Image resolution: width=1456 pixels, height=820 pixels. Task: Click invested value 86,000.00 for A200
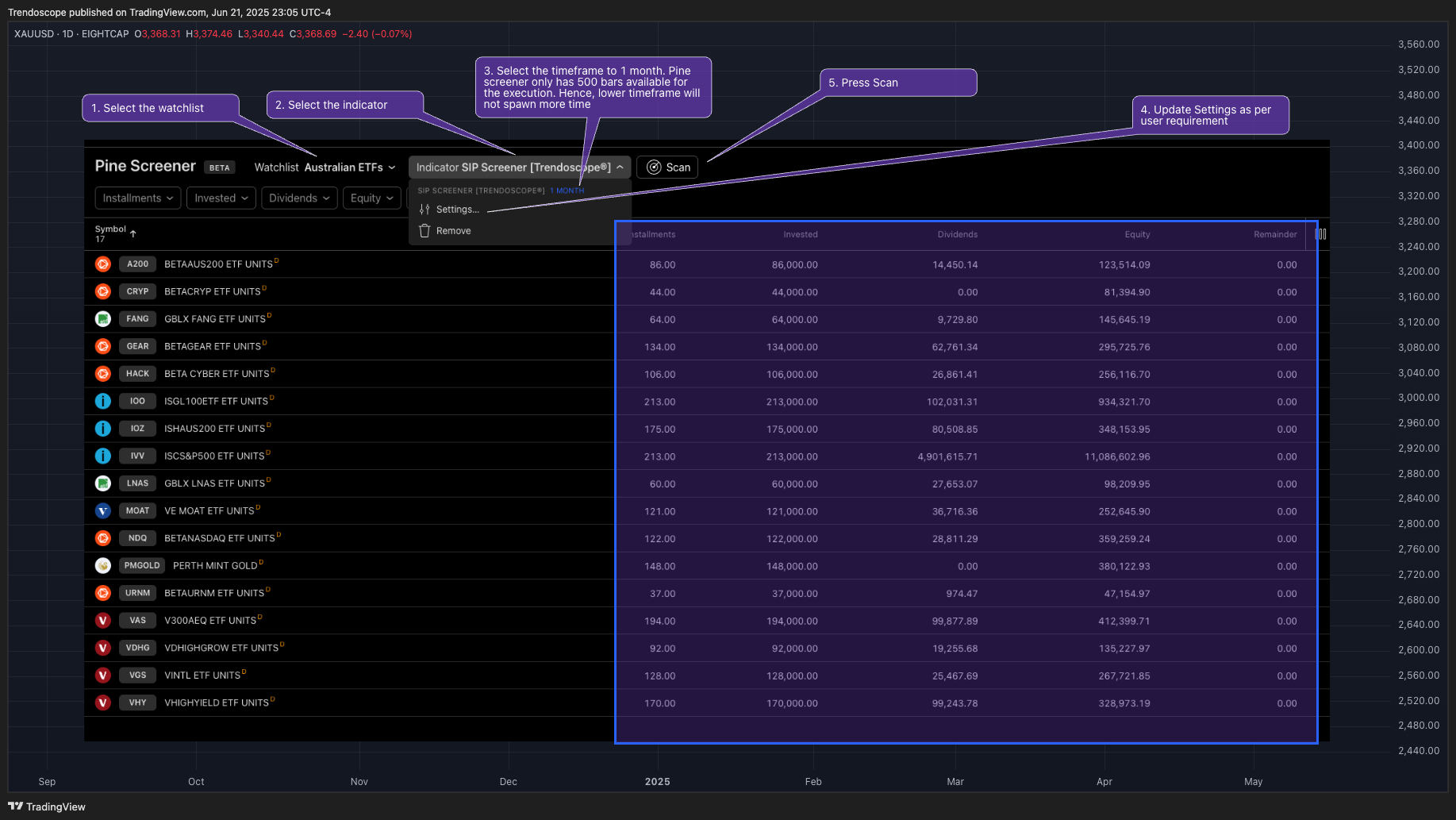[794, 265]
